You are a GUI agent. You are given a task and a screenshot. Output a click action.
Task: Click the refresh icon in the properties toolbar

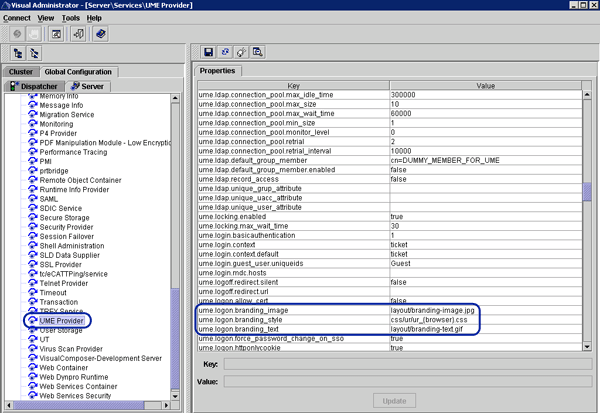(225, 52)
